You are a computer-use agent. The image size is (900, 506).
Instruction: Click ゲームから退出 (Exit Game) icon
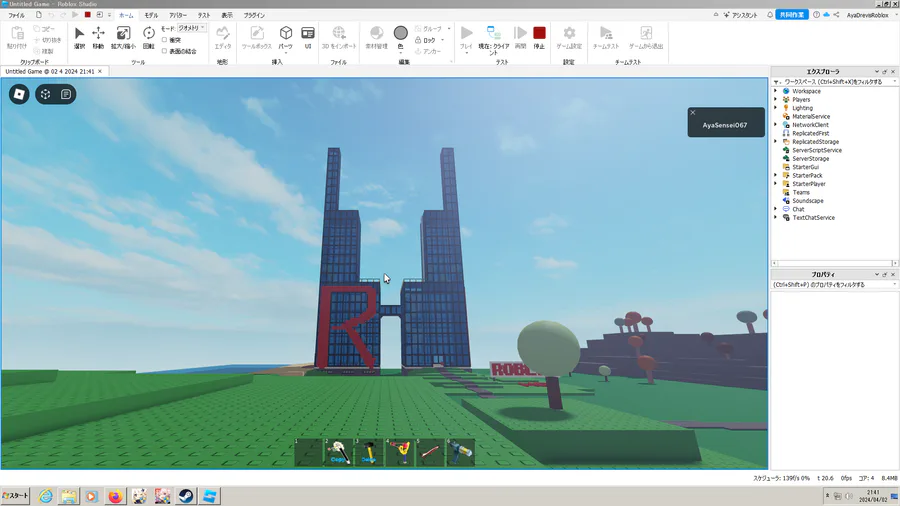pyautogui.click(x=646, y=38)
